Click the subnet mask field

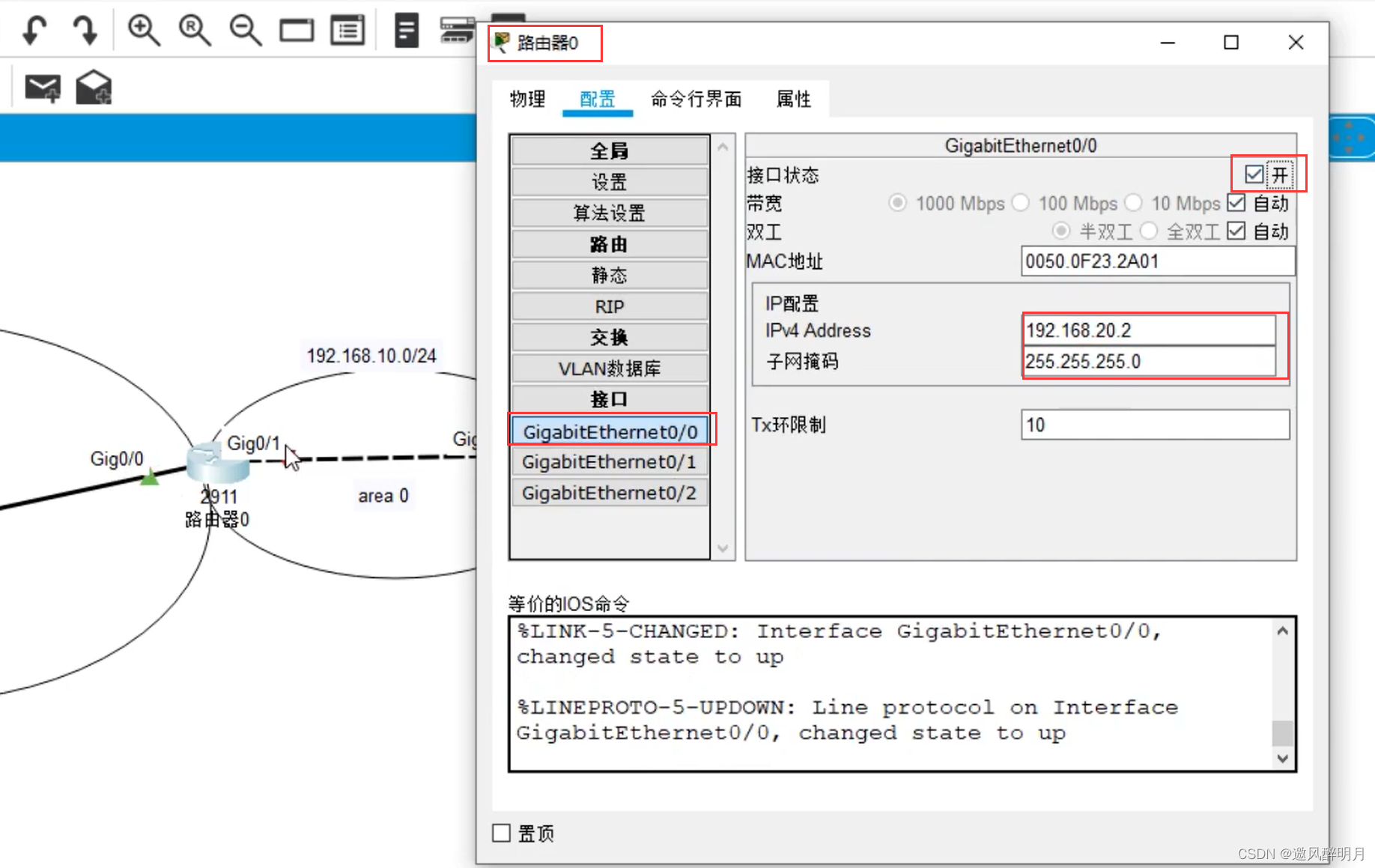coord(1149,362)
